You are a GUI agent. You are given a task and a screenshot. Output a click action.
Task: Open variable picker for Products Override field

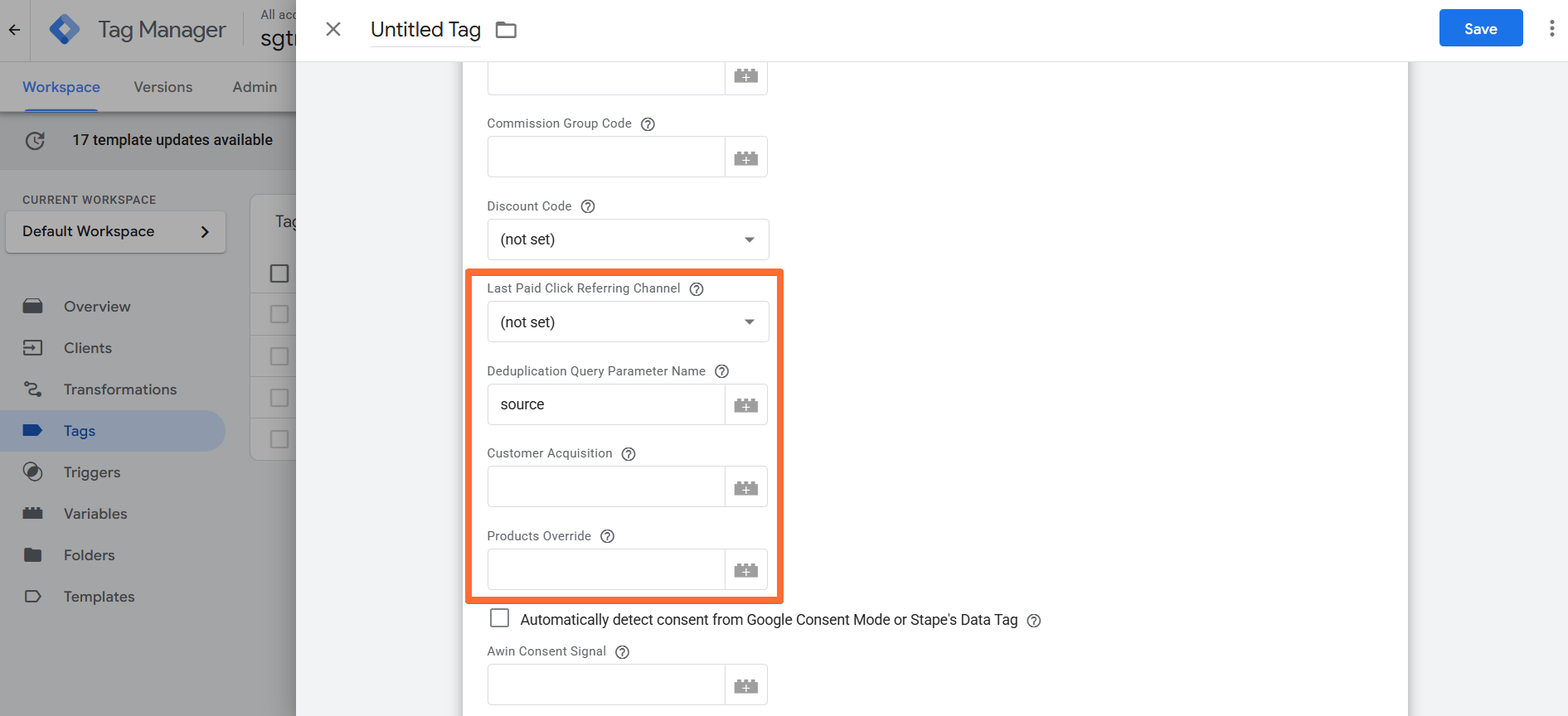(746, 570)
